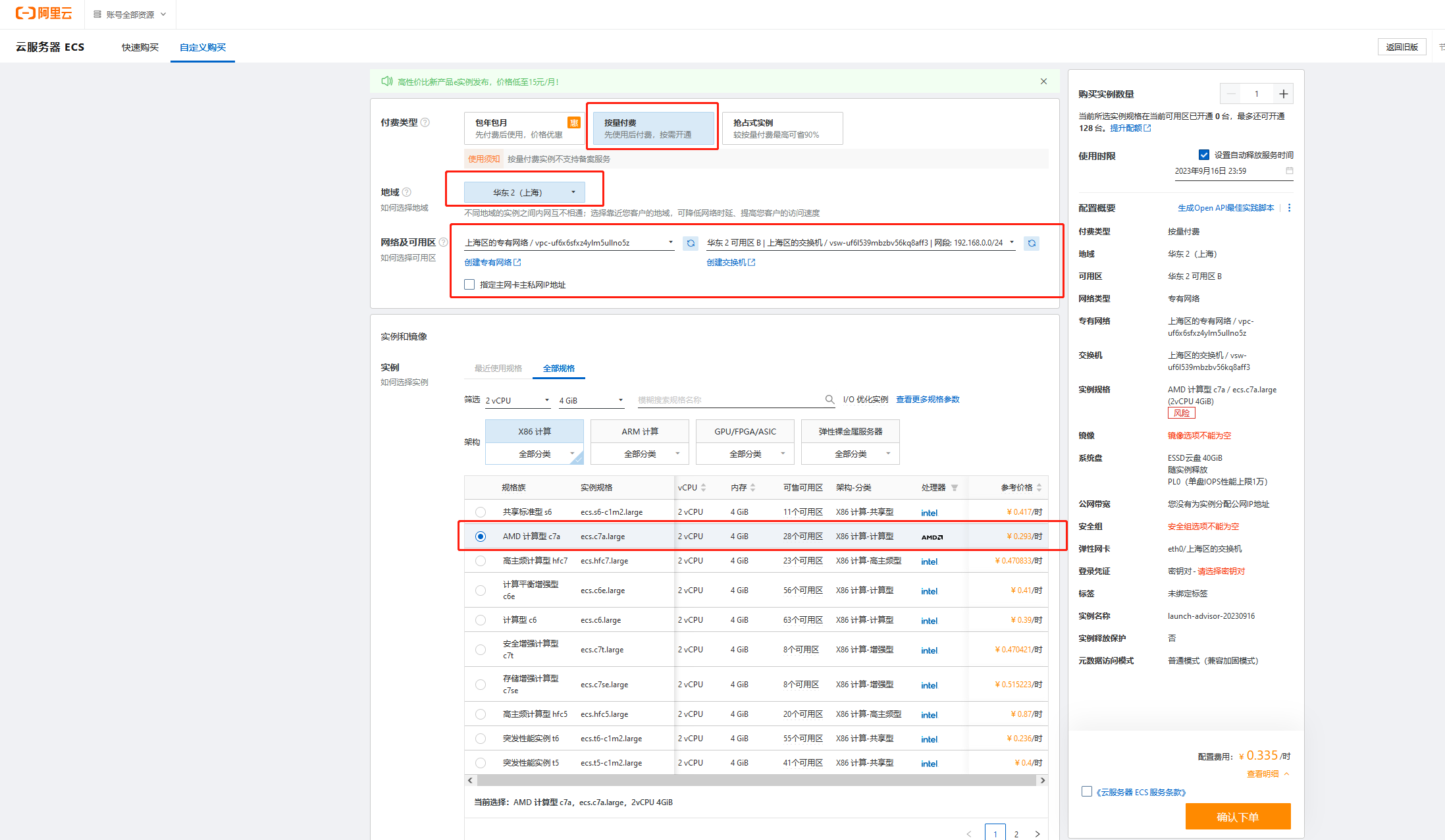Open 查看更多规格参数 link
The width and height of the screenshot is (1445, 840).
[x=928, y=400]
